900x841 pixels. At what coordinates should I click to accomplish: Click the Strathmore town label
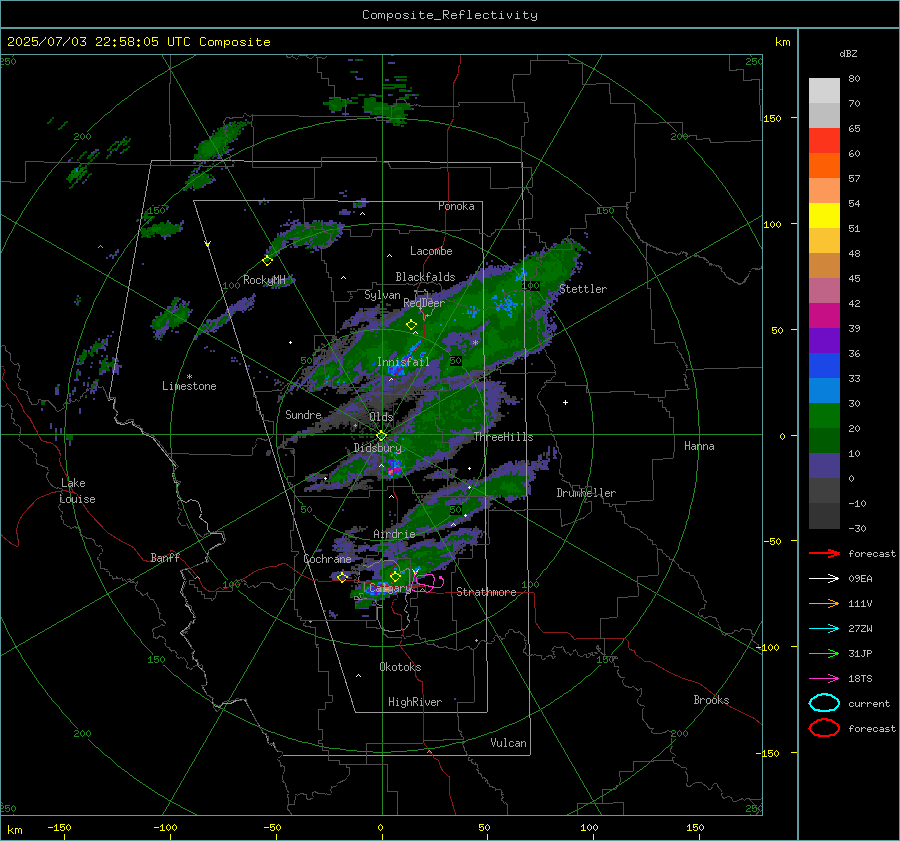486,592
